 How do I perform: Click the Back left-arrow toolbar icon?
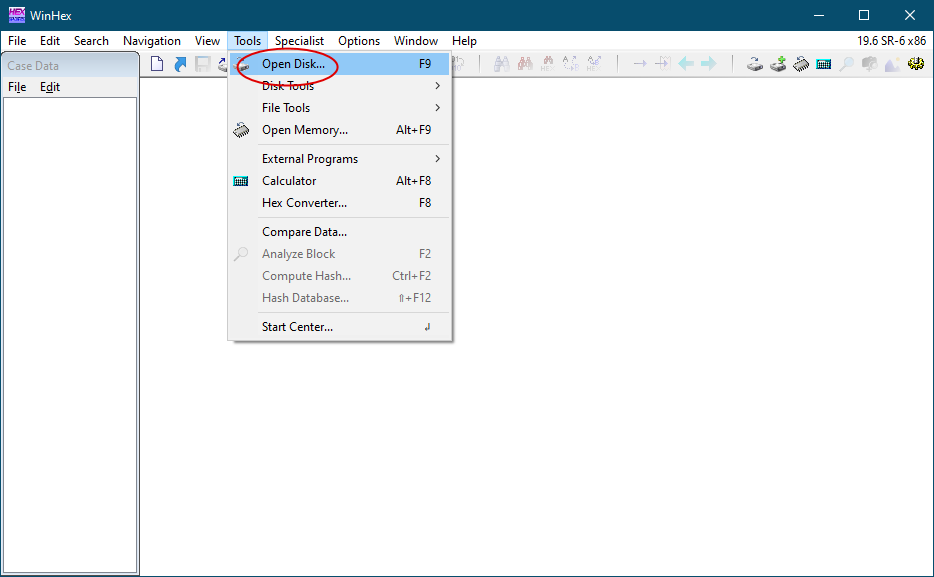(x=686, y=64)
